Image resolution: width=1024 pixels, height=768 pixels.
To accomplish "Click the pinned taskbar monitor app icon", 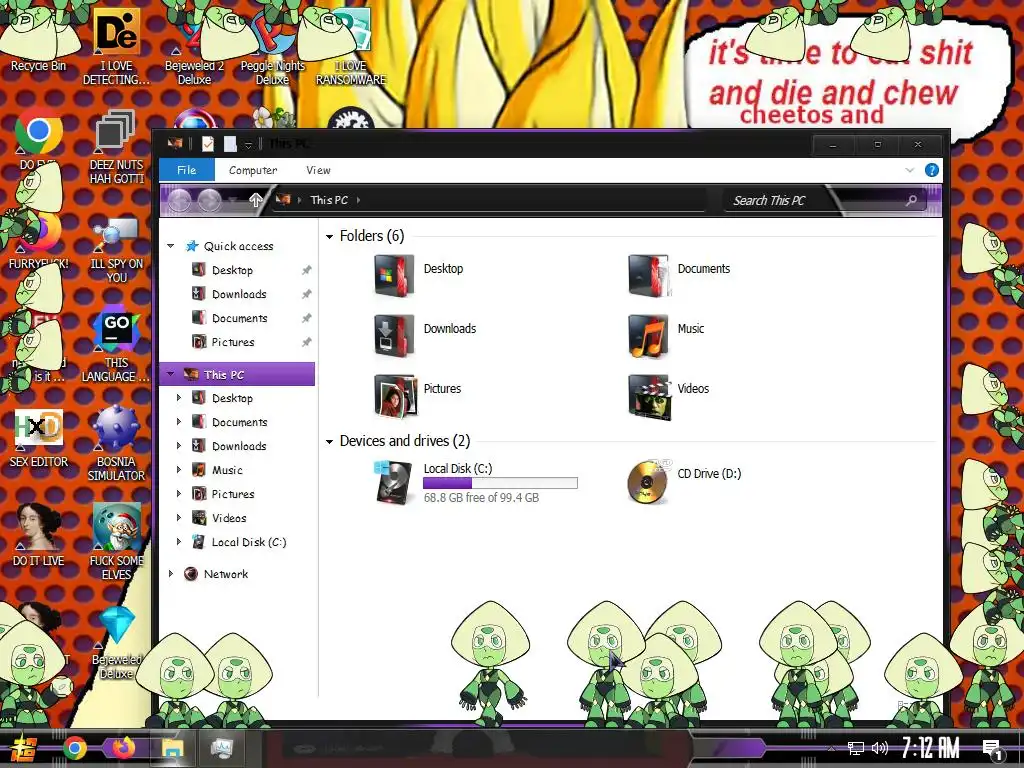I will 221,748.
